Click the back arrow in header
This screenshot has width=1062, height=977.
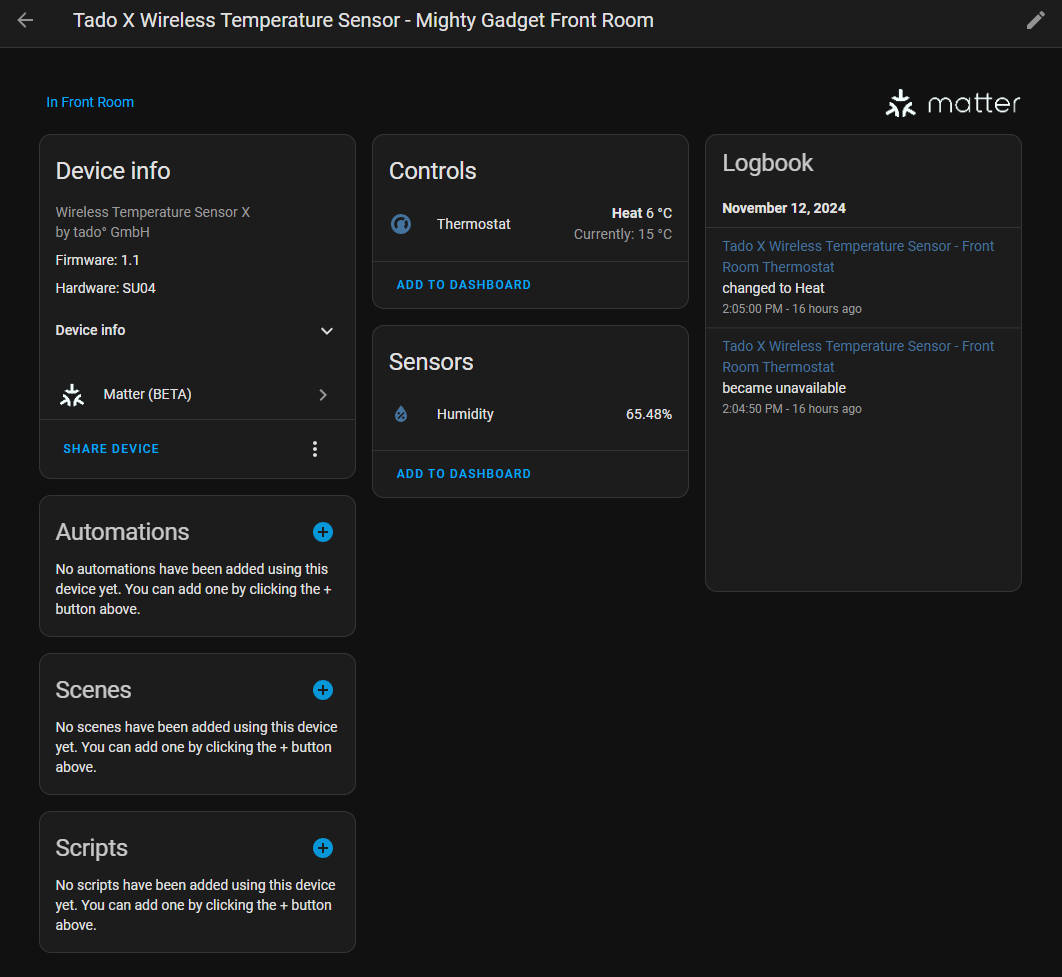[26, 21]
